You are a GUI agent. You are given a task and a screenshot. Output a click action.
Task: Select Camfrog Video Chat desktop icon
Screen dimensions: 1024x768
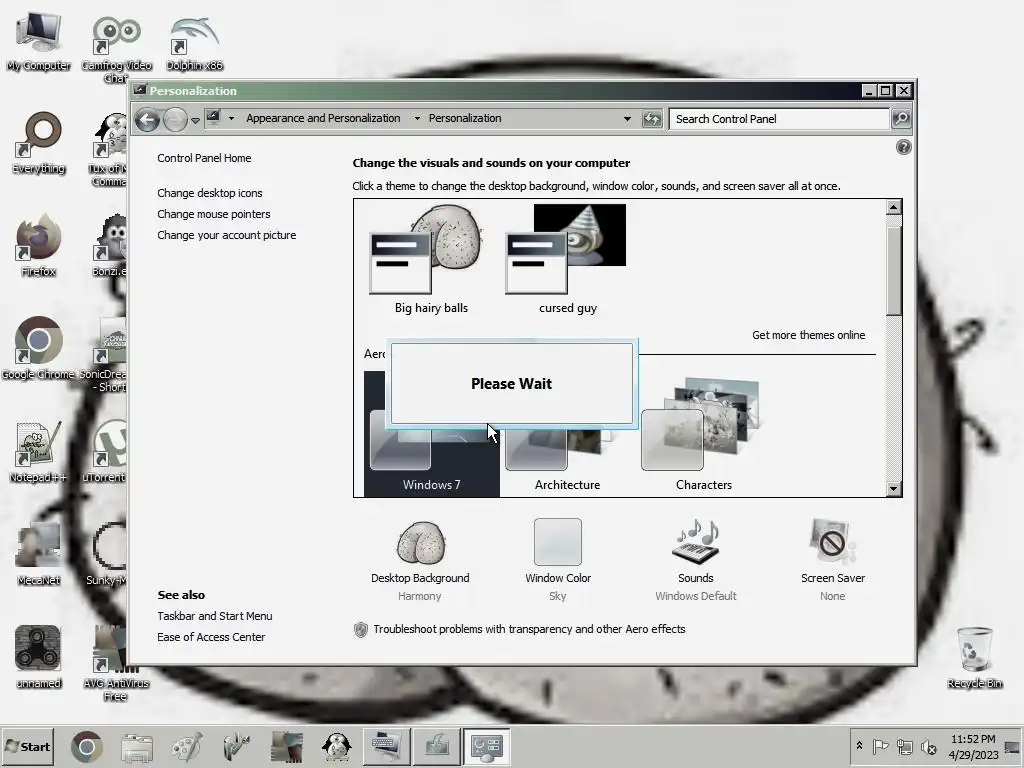pyautogui.click(x=116, y=49)
